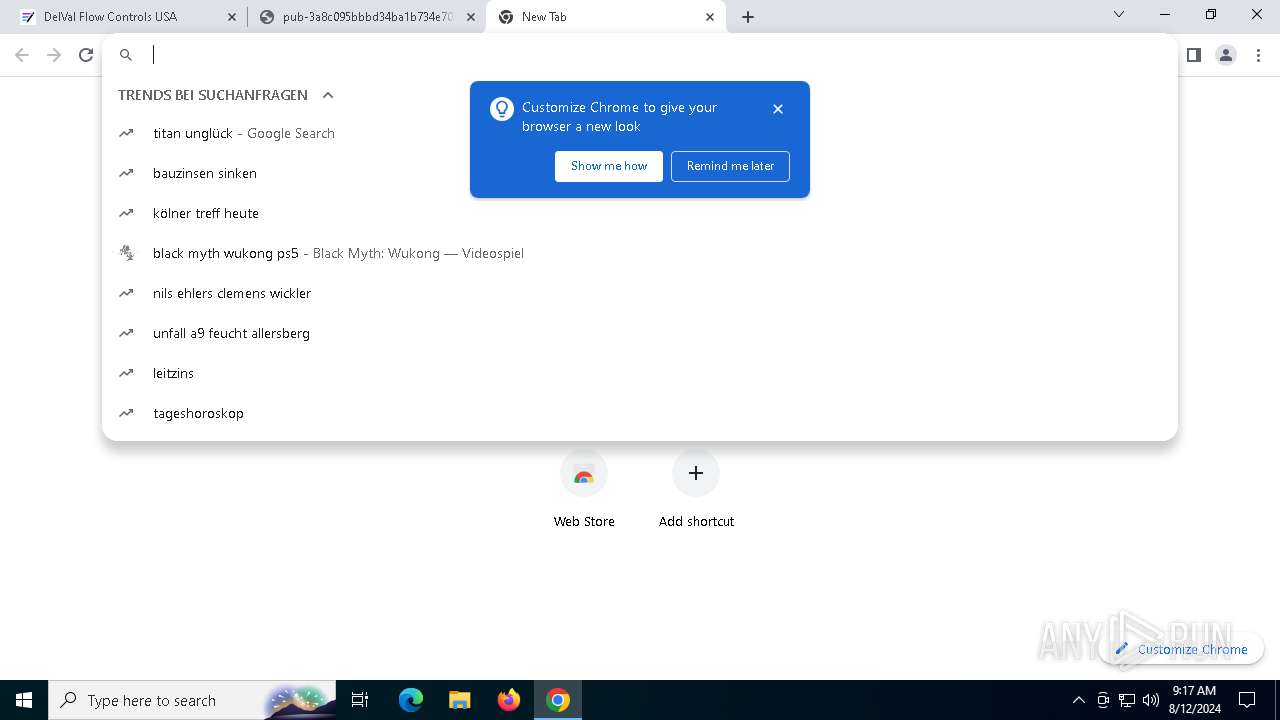Click trending icon beside 'leitzins'
The height and width of the screenshot is (720, 1280).
(126, 373)
